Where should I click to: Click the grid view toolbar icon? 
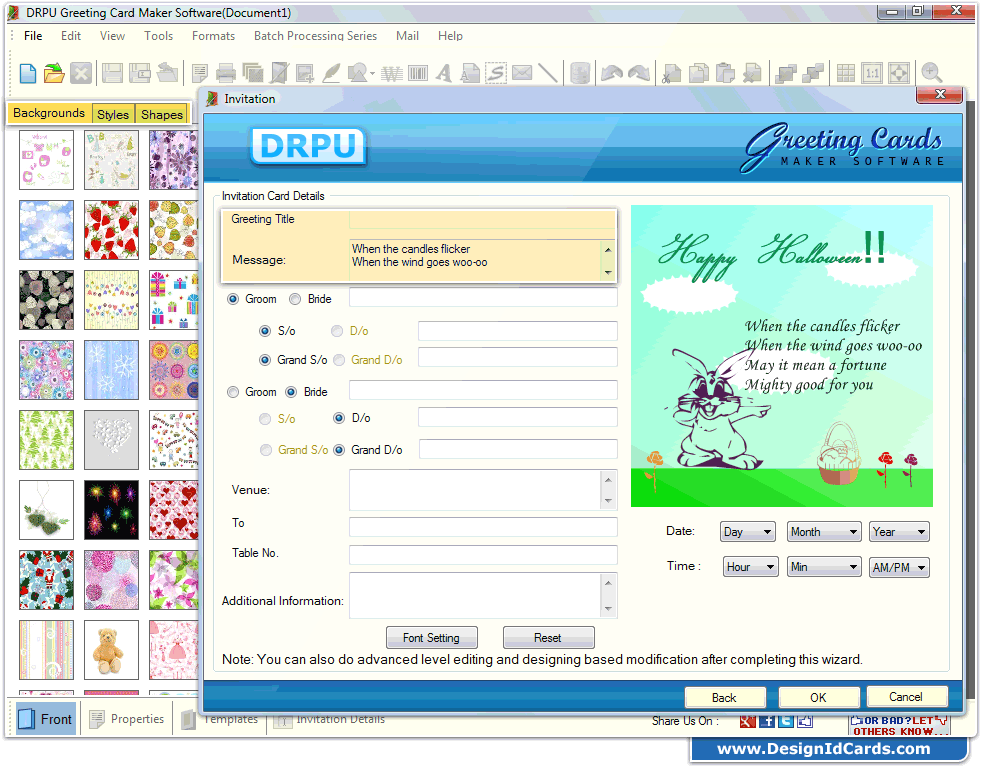[846, 73]
